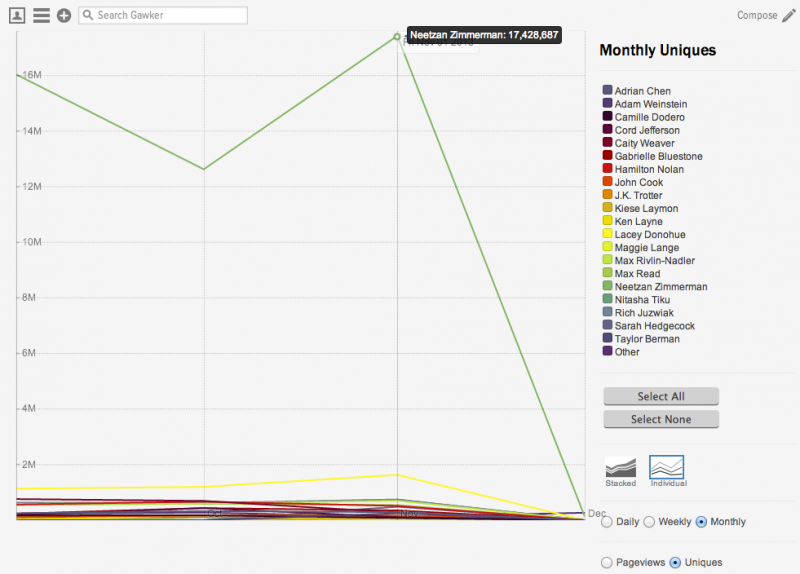Toggle Adam Weinstein color swatch
Image resolution: width=800 pixels, height=574 pixels.
[x=607, y=103]
